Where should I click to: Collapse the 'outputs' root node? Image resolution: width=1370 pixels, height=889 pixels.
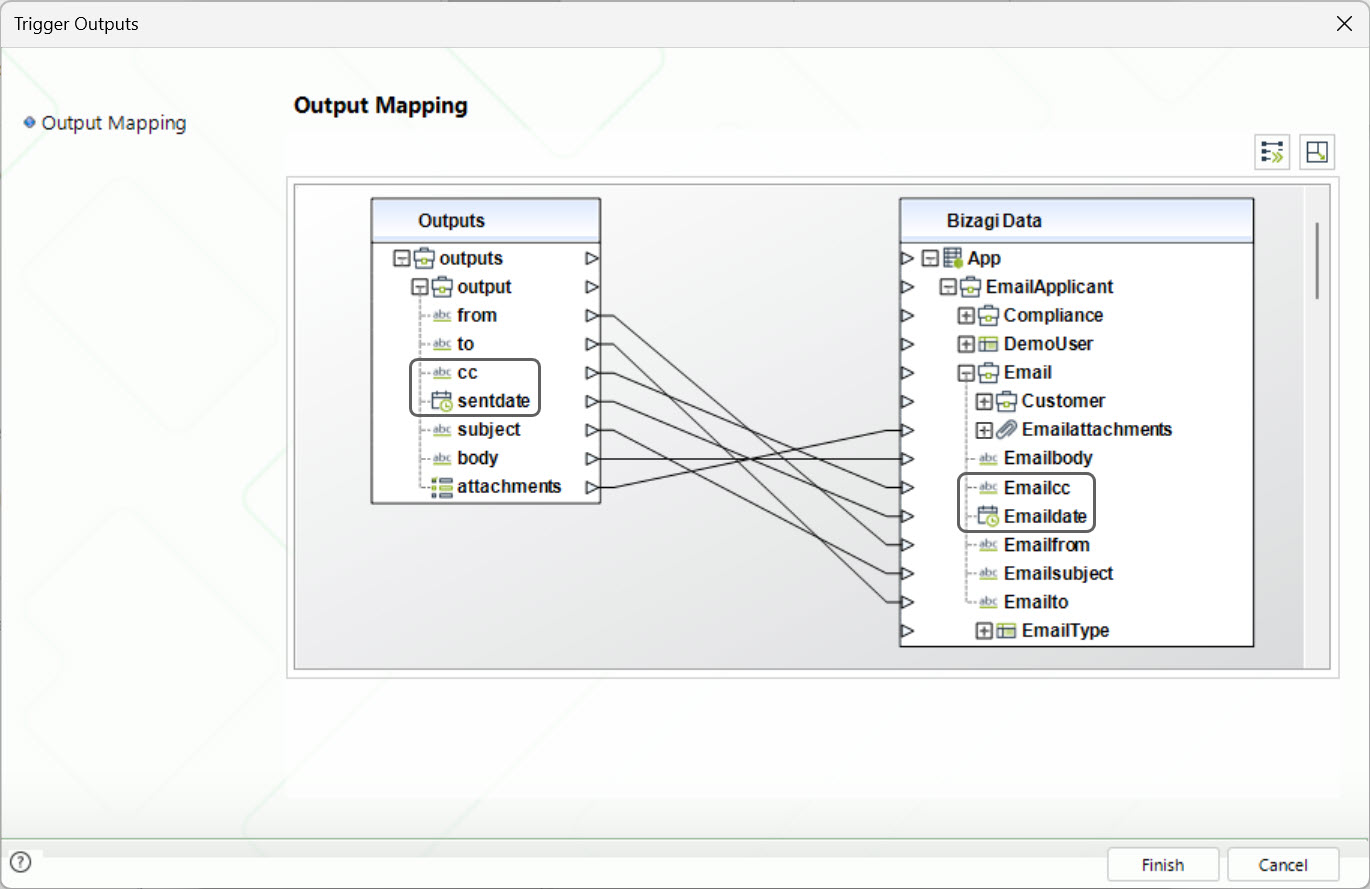(x=402, y=258)
